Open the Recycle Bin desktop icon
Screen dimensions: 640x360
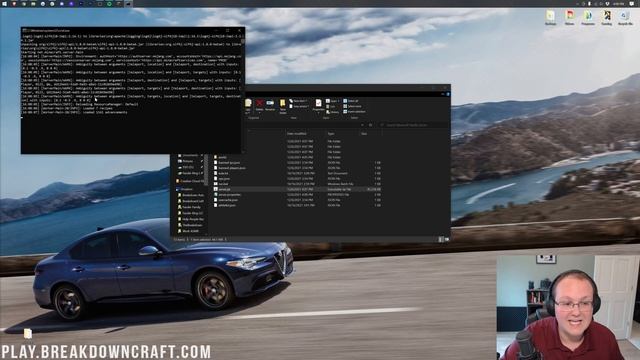pos(625,18)
